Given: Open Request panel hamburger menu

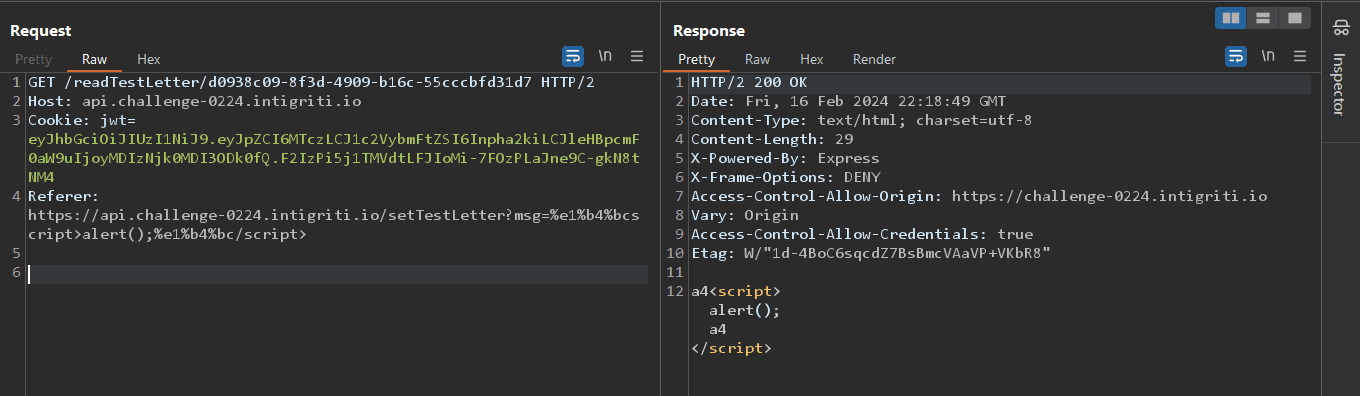Looking at the screenshot, I should (637, 56).
